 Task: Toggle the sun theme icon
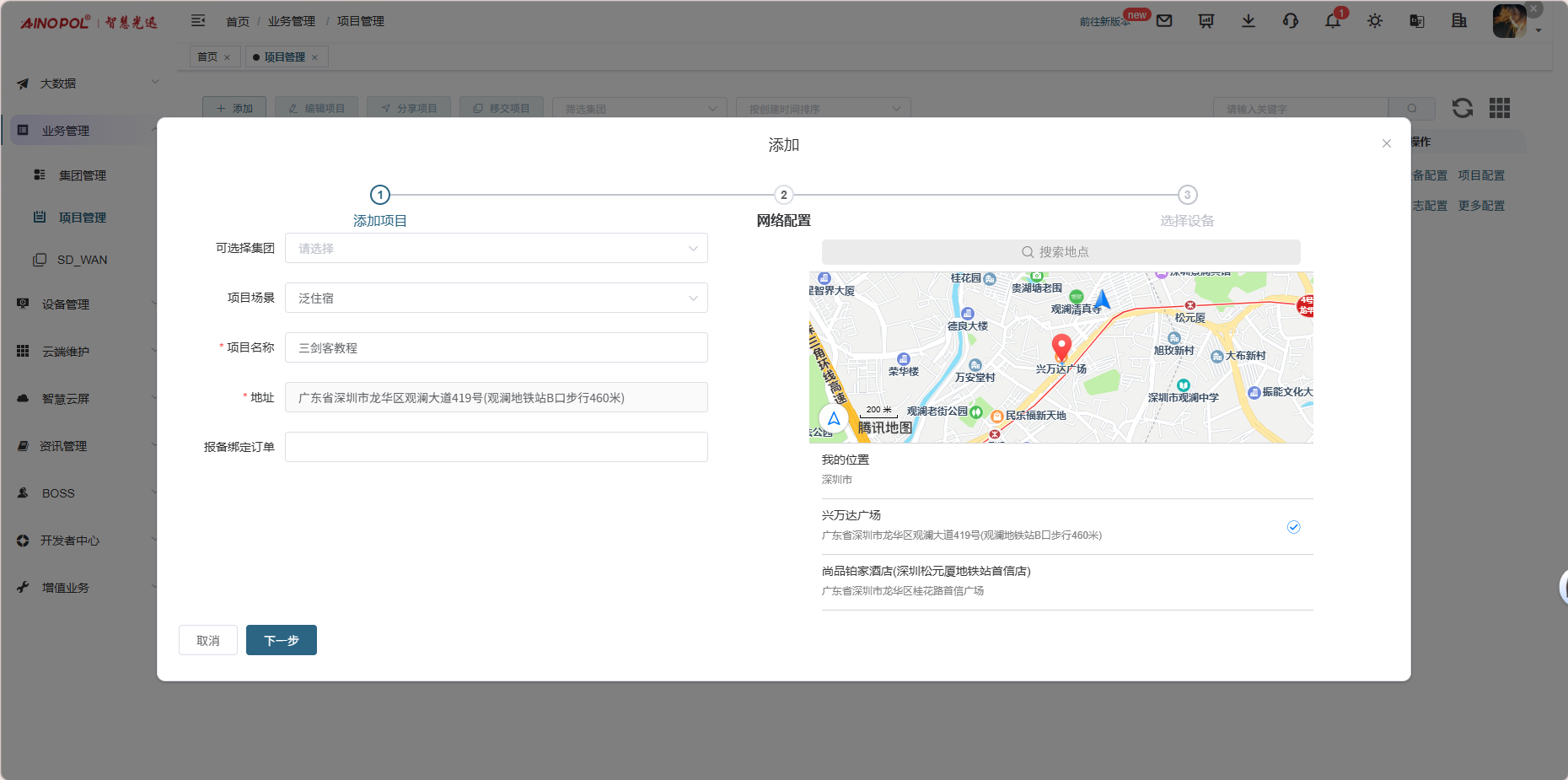(1375, 21)
